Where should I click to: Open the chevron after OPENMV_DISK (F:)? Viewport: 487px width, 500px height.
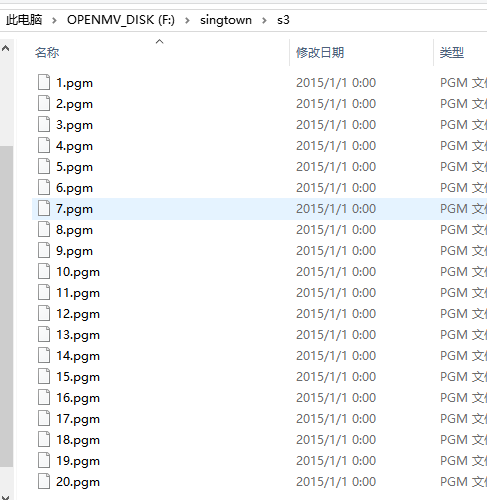coord(187,21)
